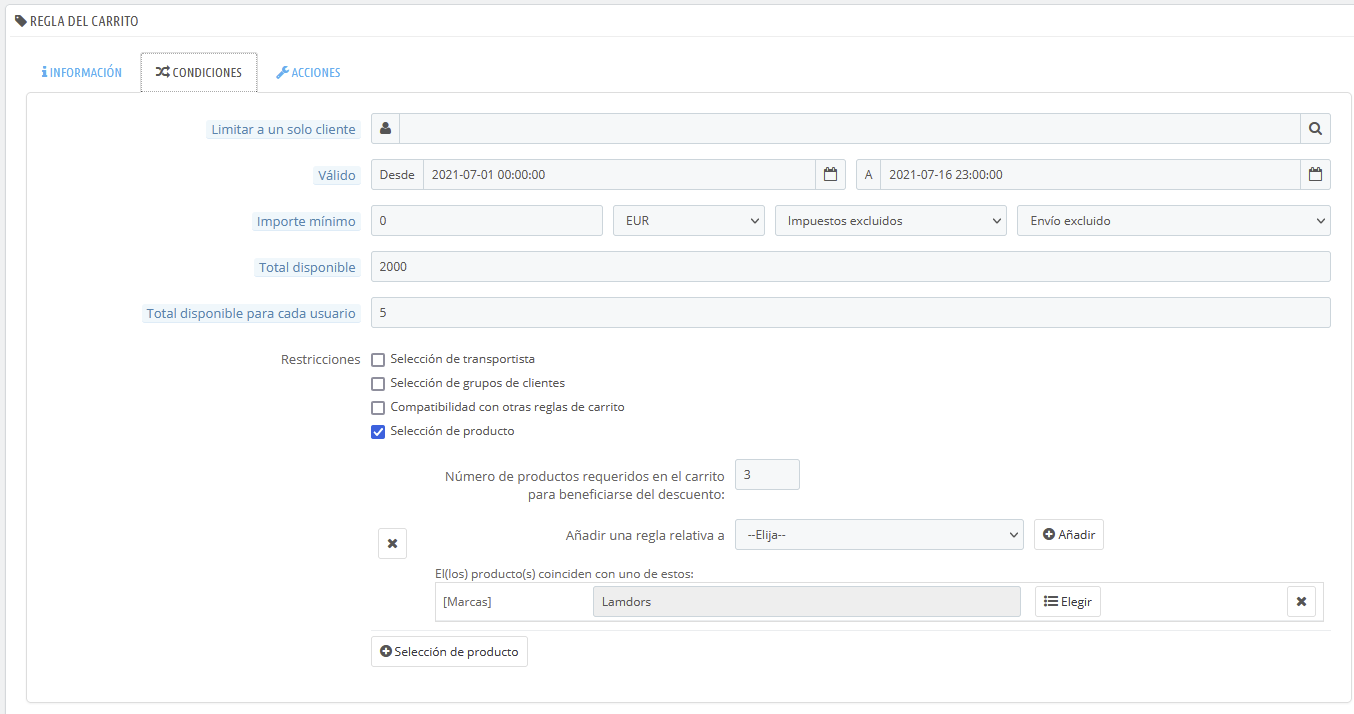Open the start date calendar picker
The height and width of the screenshot is (714, 1354).
[830, 175]
